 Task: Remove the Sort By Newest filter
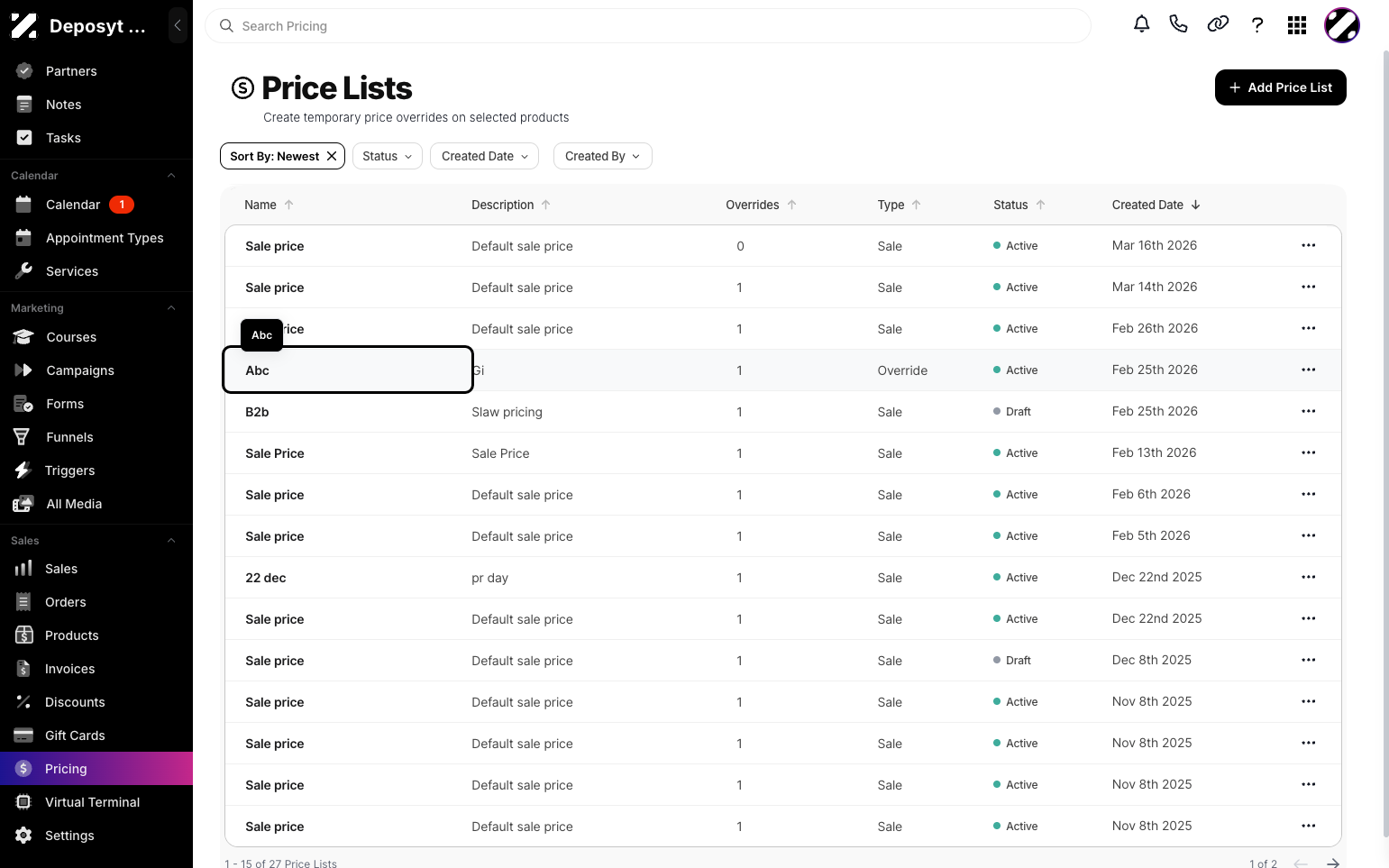pyautogui.click(x=332, y=156)
